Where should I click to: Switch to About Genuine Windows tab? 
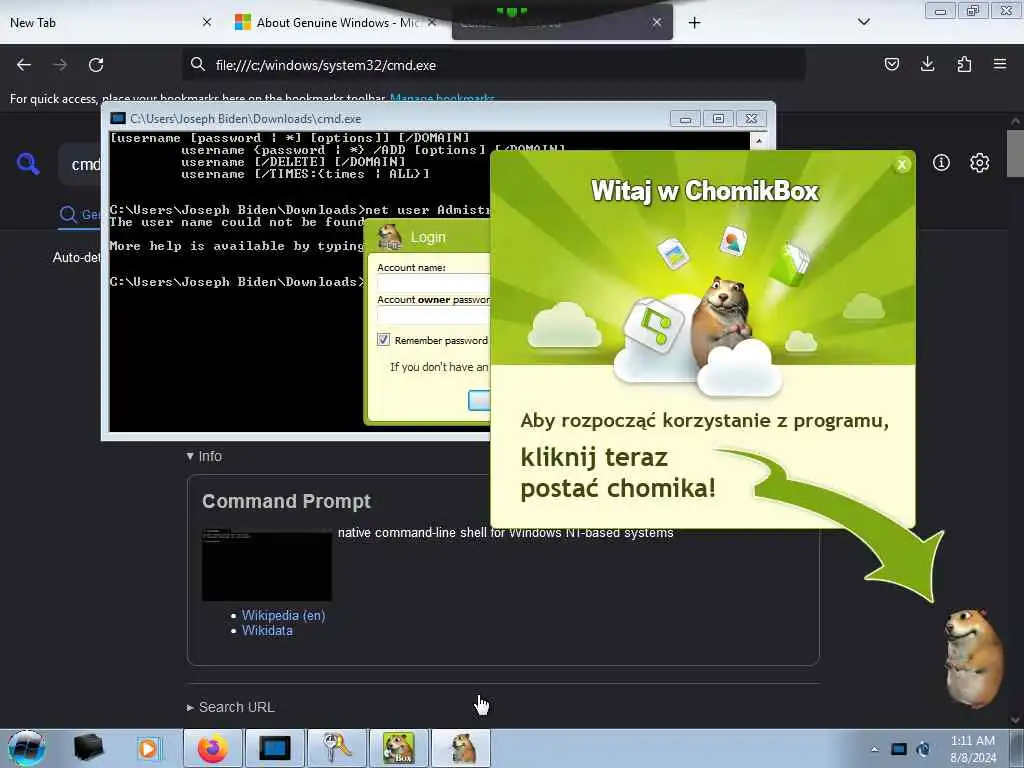tap(336, 23)
